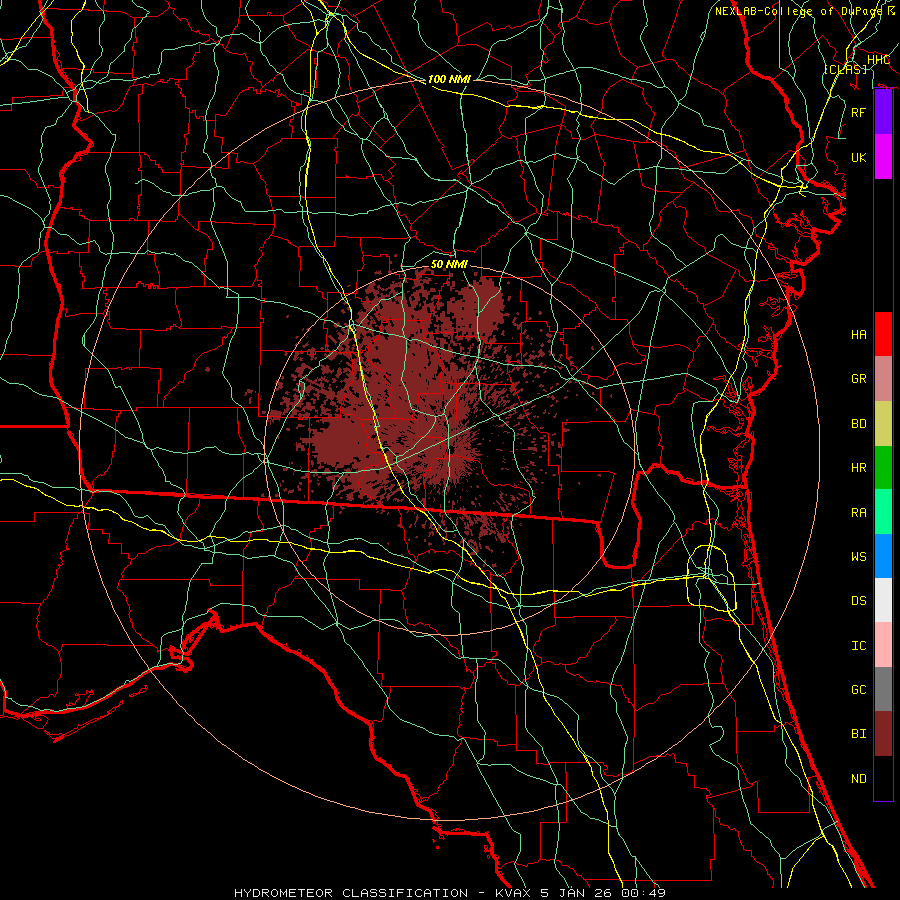
Task: Click the IC light pink legend swatch
Action: [x=883, y=645]
